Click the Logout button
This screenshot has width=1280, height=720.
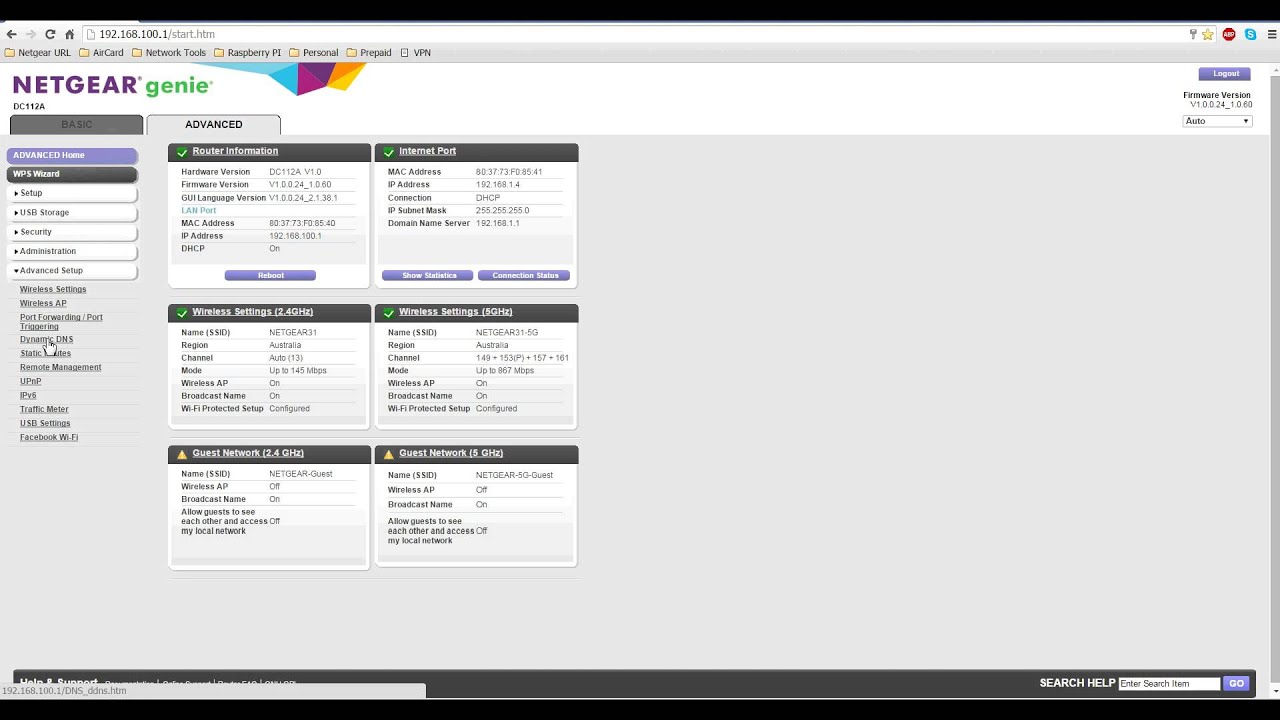pyautogui.click(x=1225, y=74)
